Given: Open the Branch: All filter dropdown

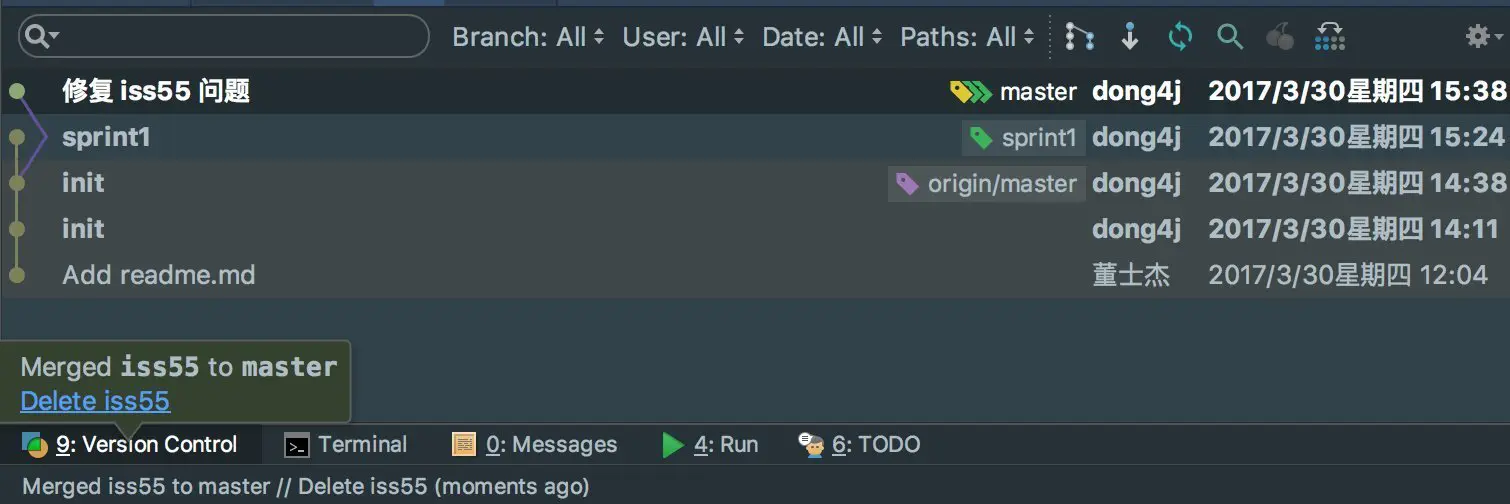Looking at the screenshot, I should (528, 37).
